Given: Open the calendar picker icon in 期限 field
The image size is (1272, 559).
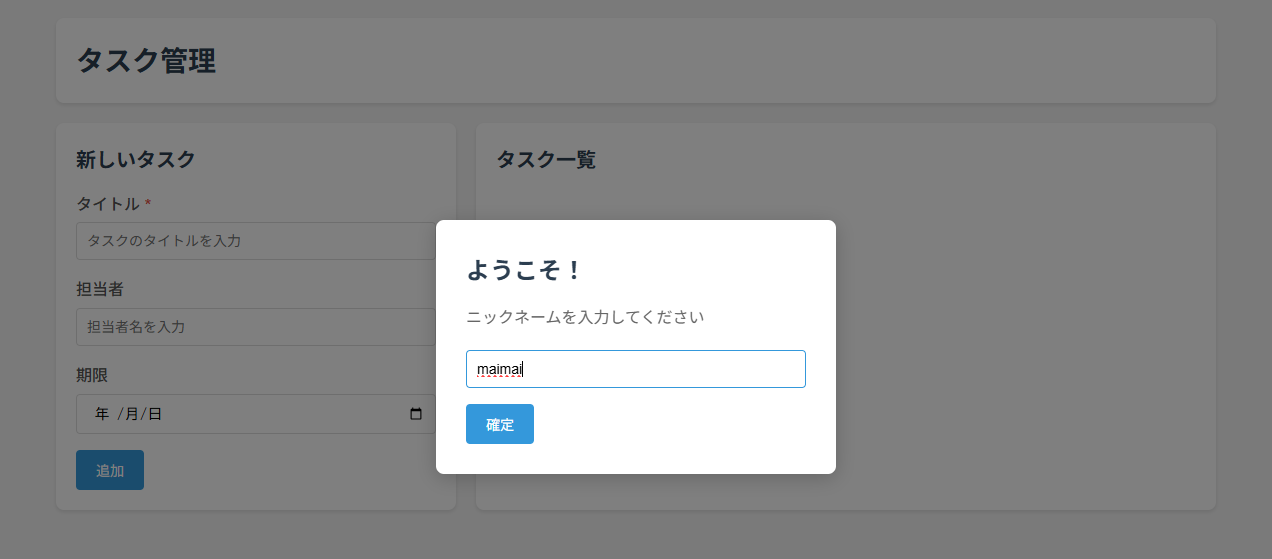Looking at the screenshot, I should tap(416, 414).
